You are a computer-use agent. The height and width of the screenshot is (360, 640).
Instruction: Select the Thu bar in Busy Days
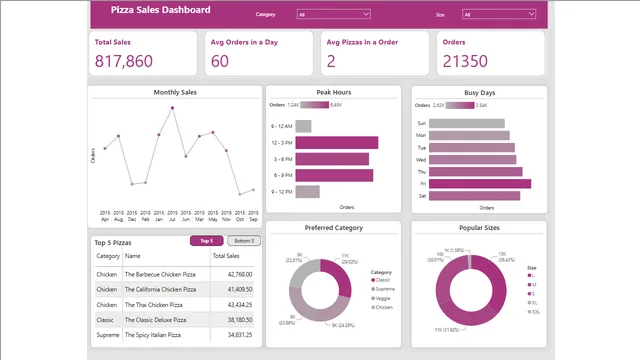pos(476,172)
